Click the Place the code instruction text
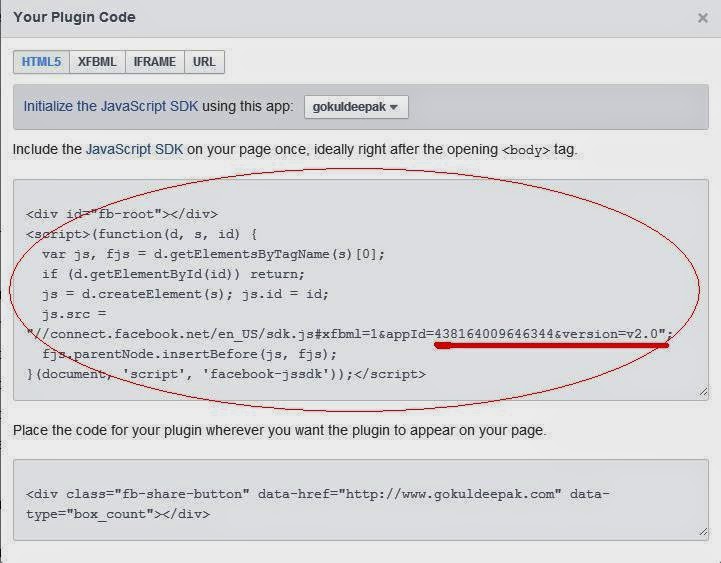The image size is (721, 563). (280, 431)
